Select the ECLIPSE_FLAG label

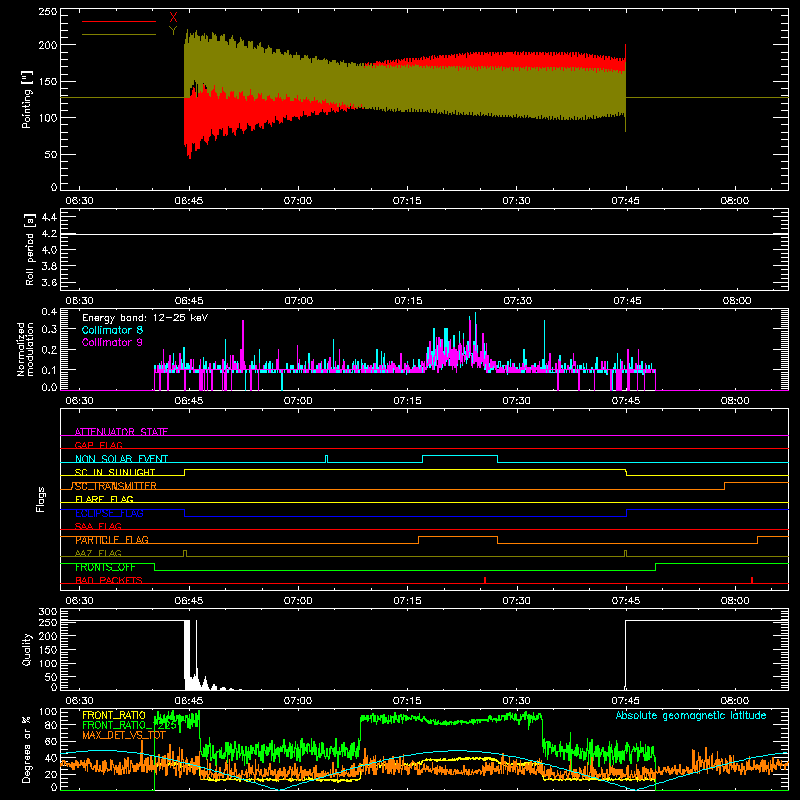(109, 513)
